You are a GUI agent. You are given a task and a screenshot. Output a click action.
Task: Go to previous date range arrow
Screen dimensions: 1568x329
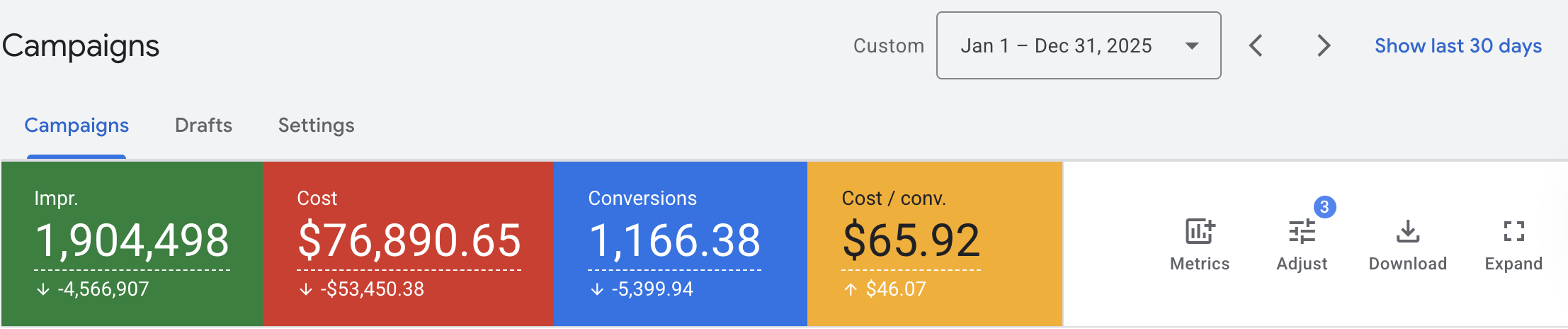[1256, 46]
